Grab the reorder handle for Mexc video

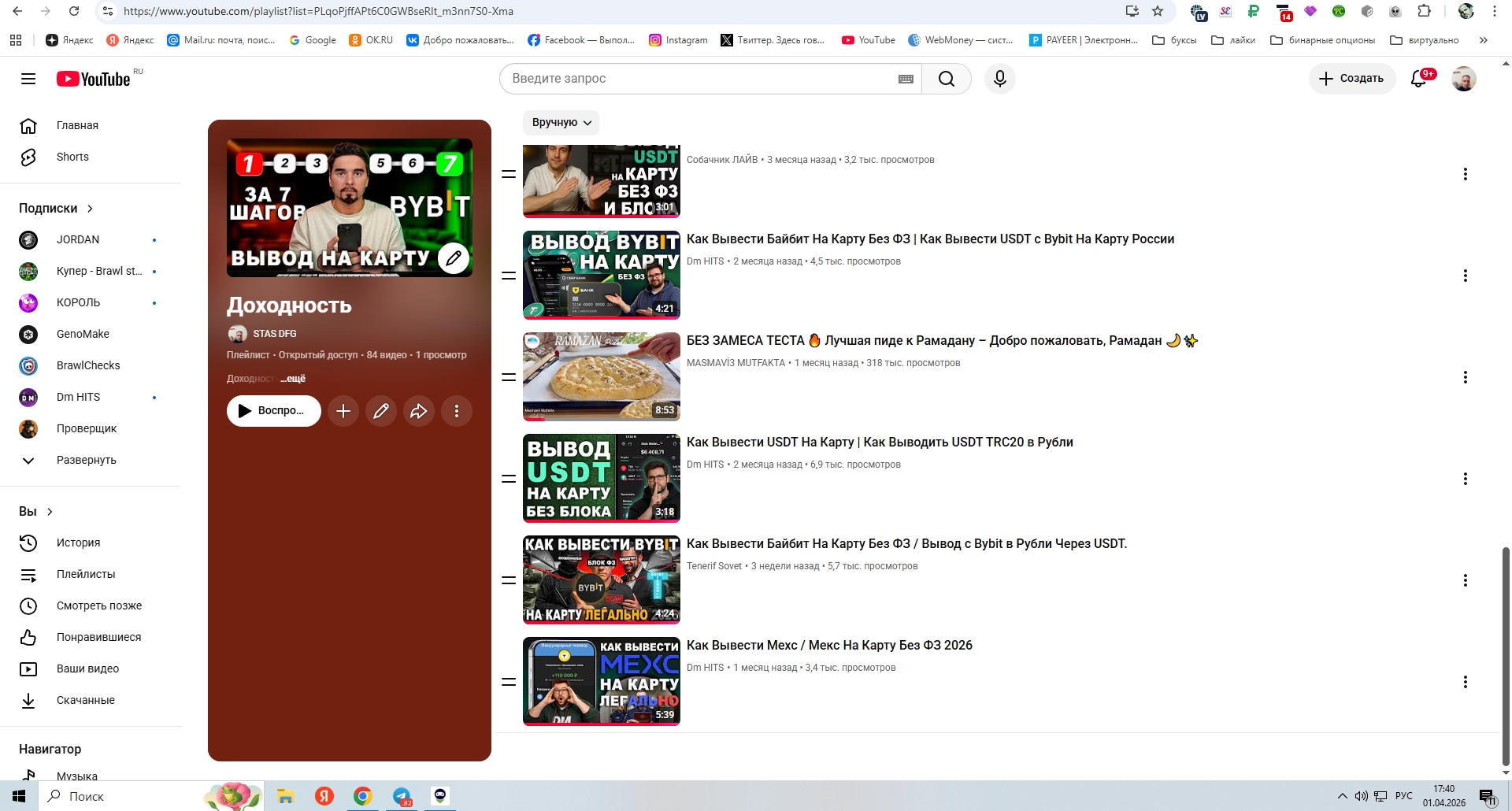point(509,682)
